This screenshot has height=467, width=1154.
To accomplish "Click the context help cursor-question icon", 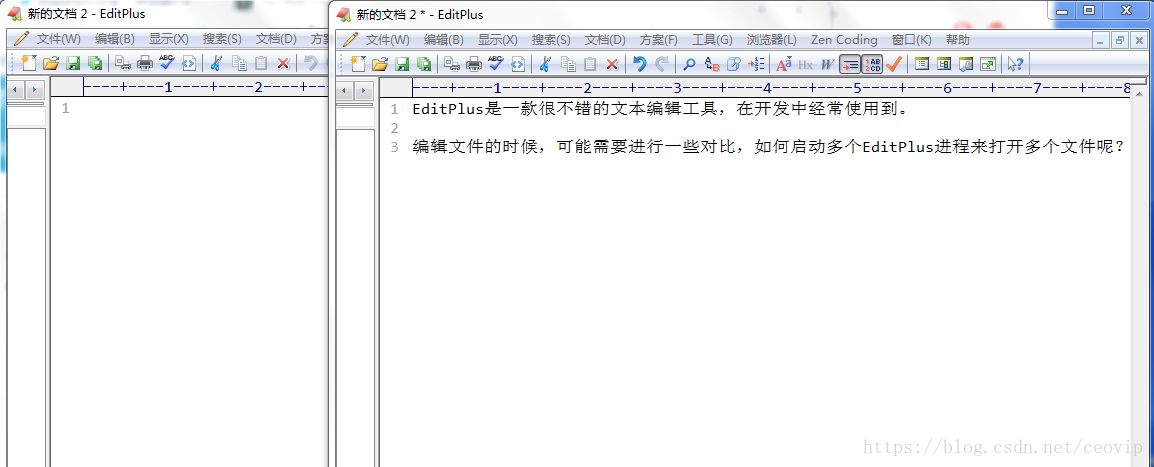I will [1016, 64].
